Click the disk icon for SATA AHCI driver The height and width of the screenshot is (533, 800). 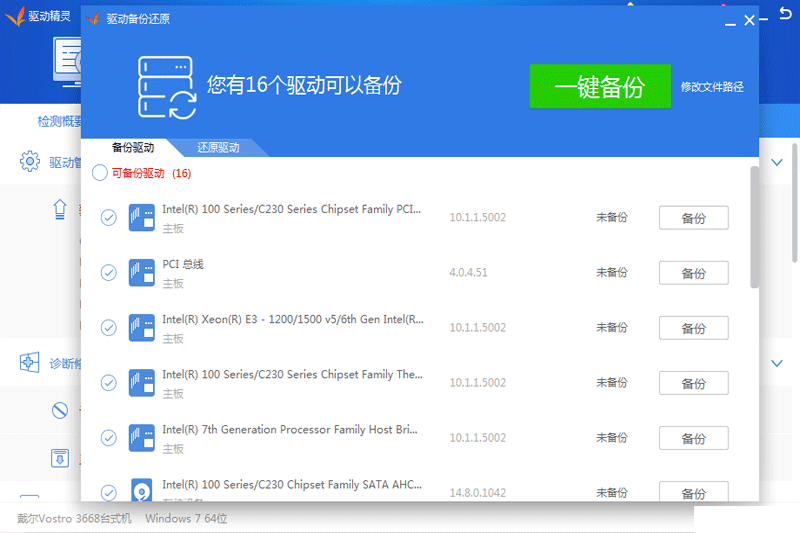pyautogui.click(x=141, y=491)
